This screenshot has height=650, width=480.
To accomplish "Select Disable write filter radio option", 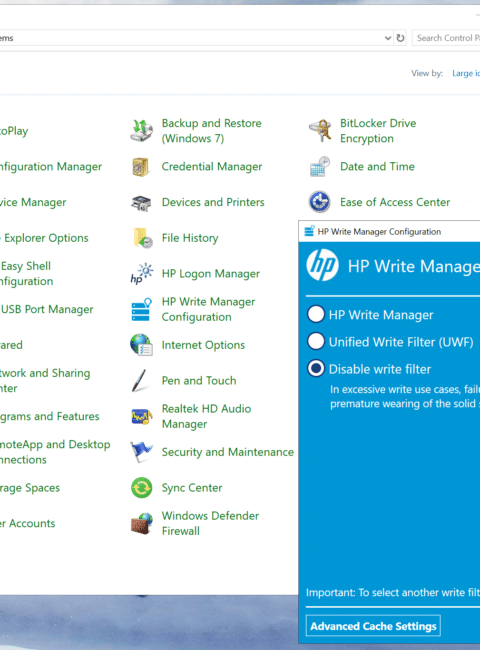I will (x=316, y=369).
